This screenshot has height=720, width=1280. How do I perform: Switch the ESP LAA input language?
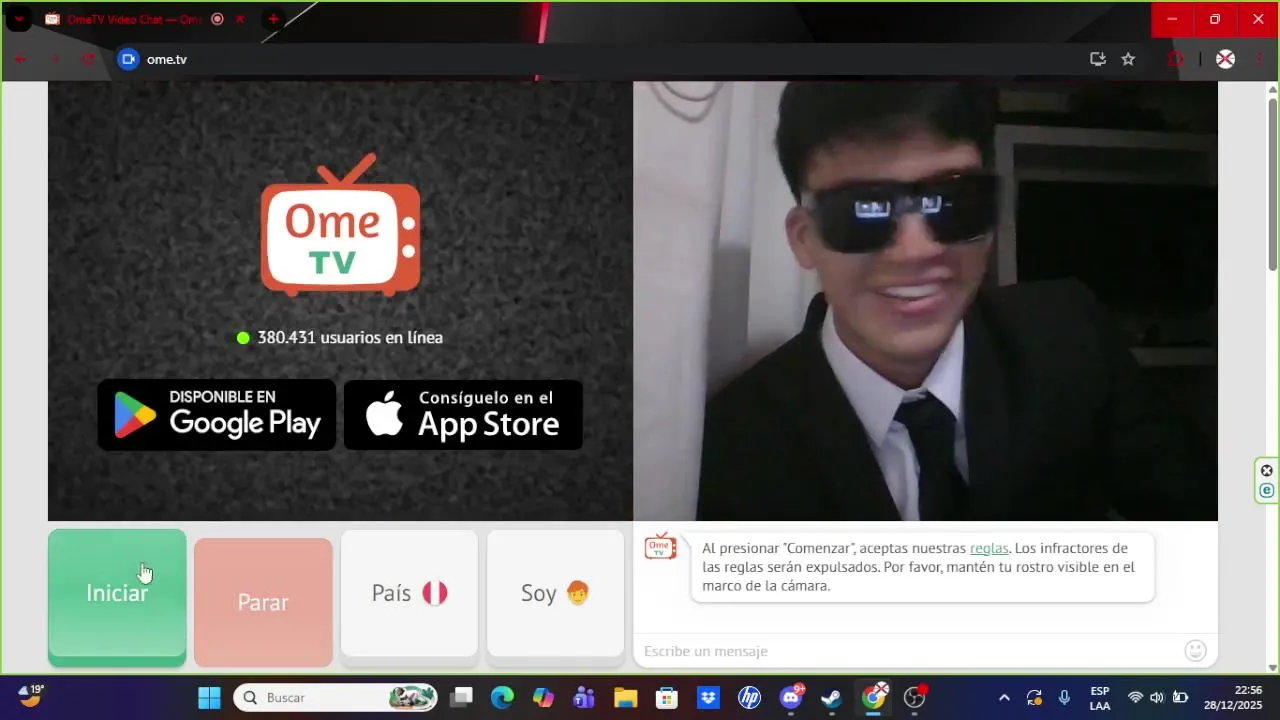tap(1099, 697)
